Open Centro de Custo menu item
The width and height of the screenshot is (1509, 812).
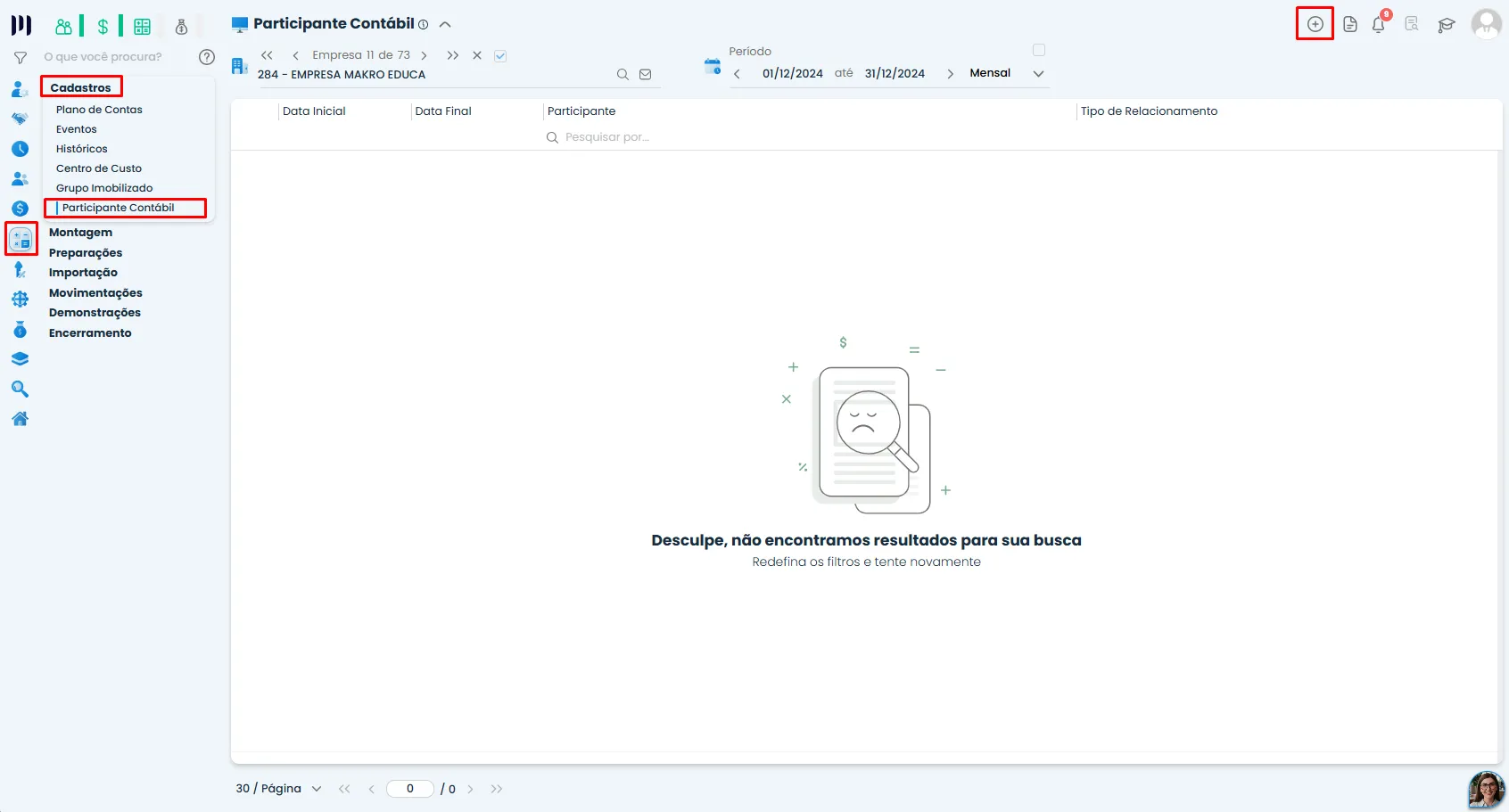coord(99,168)
